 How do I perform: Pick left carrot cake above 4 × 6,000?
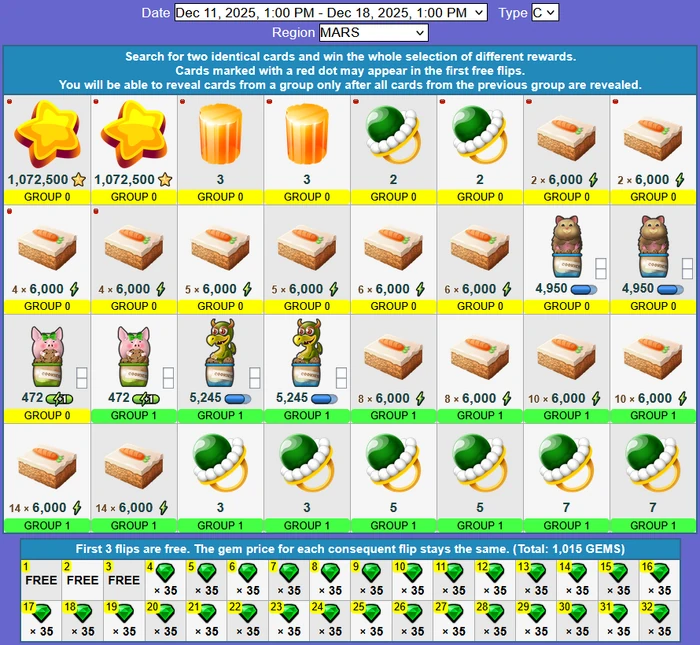click(47, 248)
